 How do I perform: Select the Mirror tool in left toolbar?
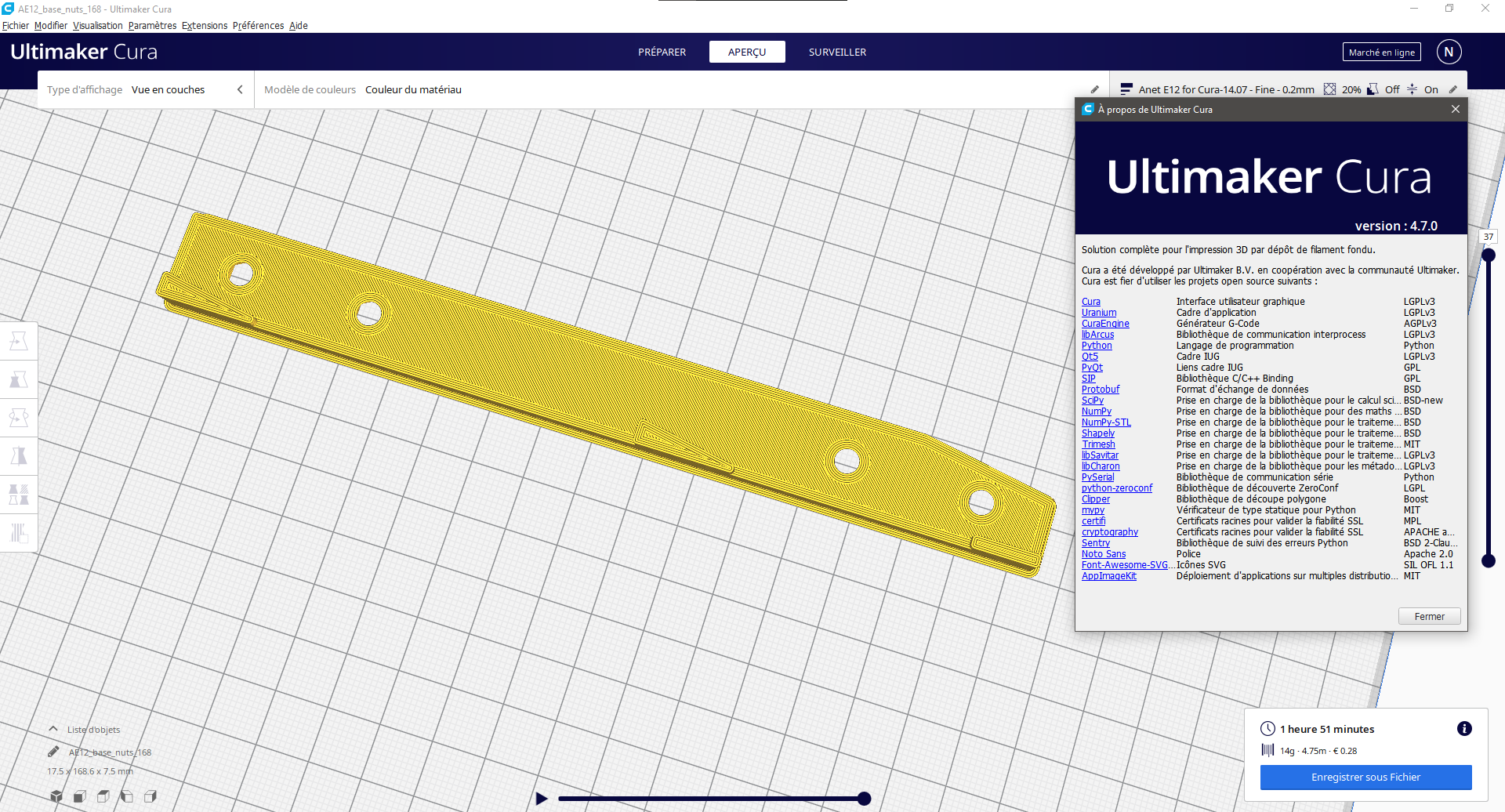pyautogui.click(x=19, y=456)
